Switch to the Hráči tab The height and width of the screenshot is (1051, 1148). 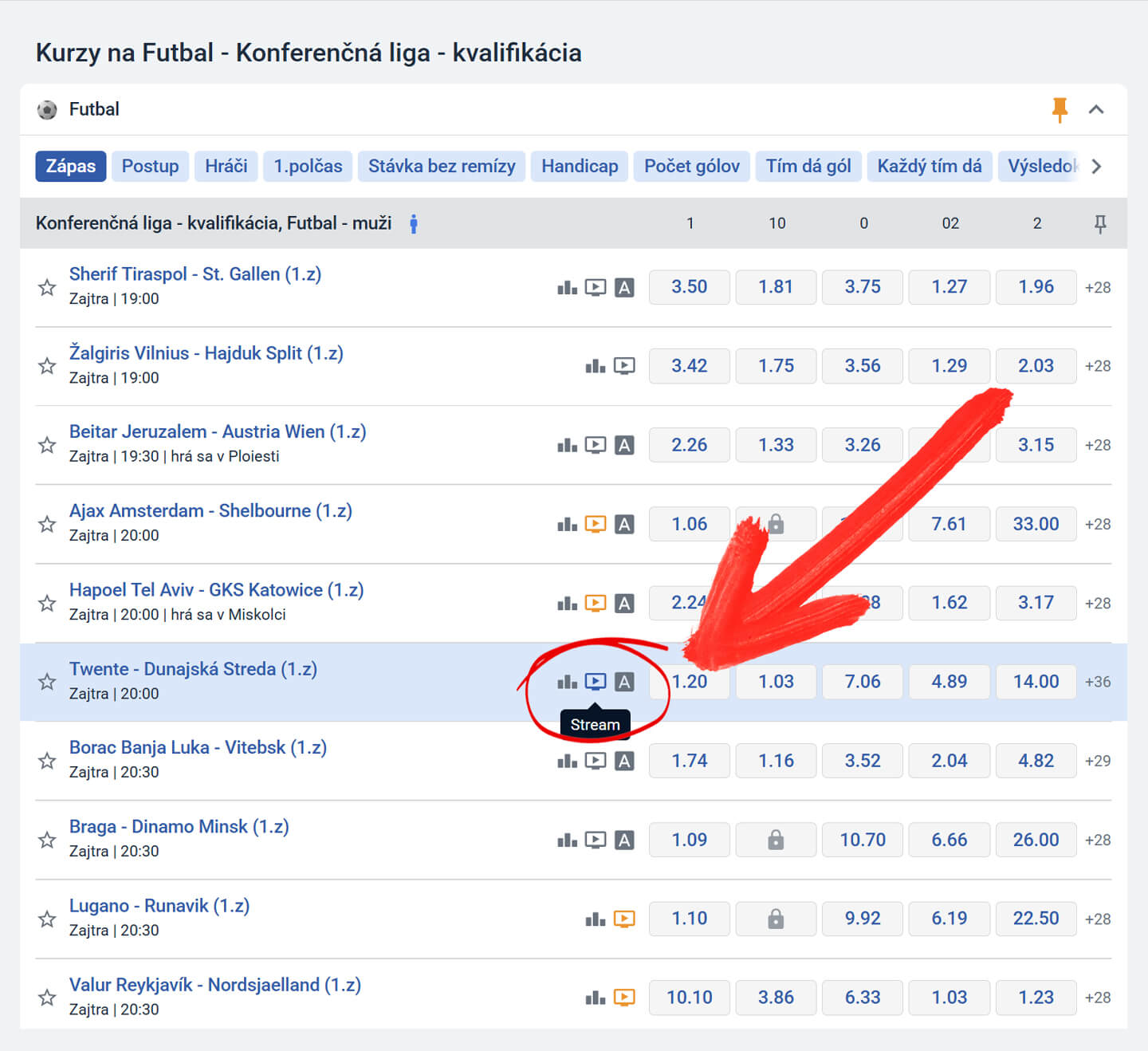(226, 167)
